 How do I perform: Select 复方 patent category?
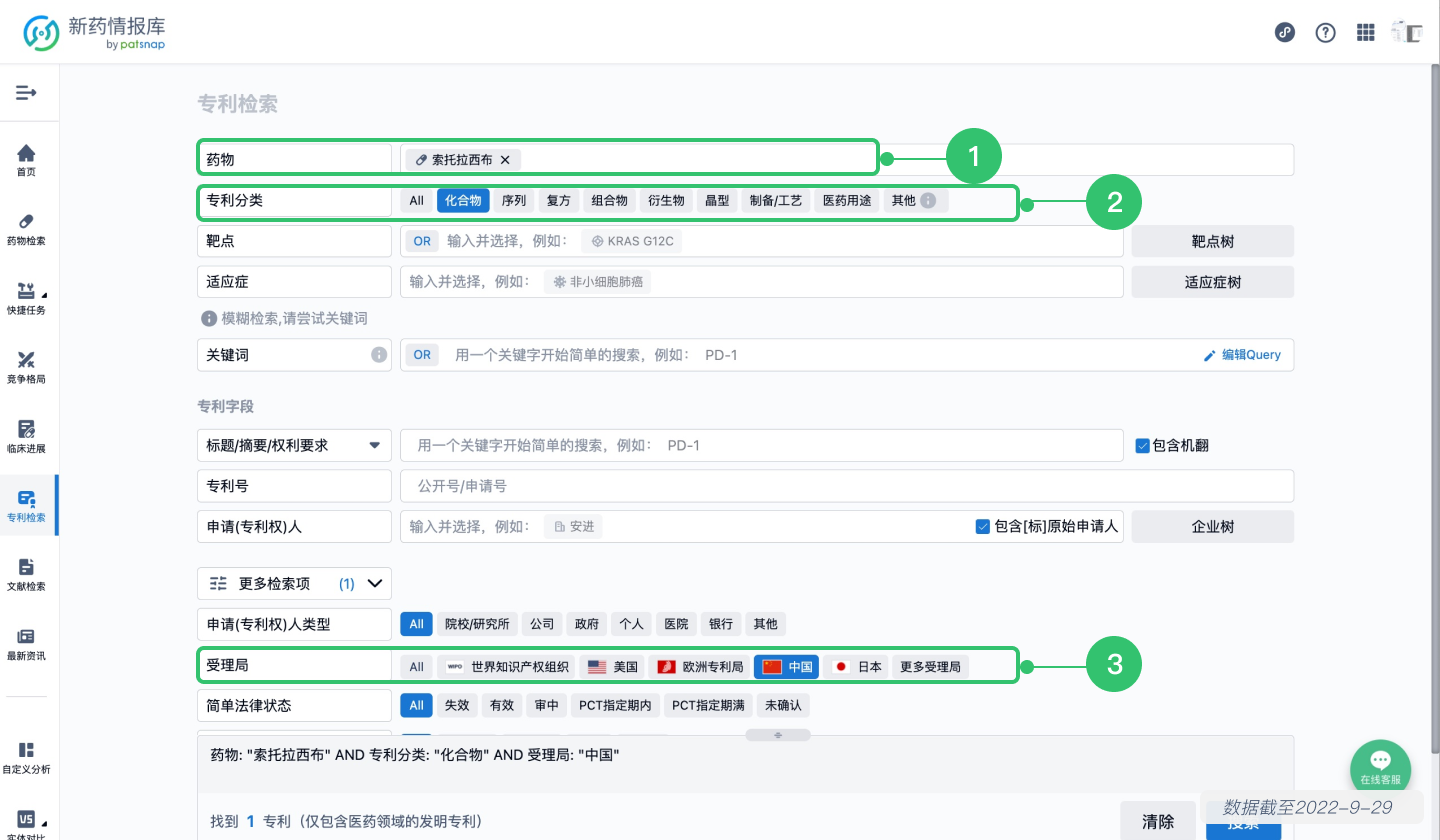pyautogui.click(x=559, y=201)
